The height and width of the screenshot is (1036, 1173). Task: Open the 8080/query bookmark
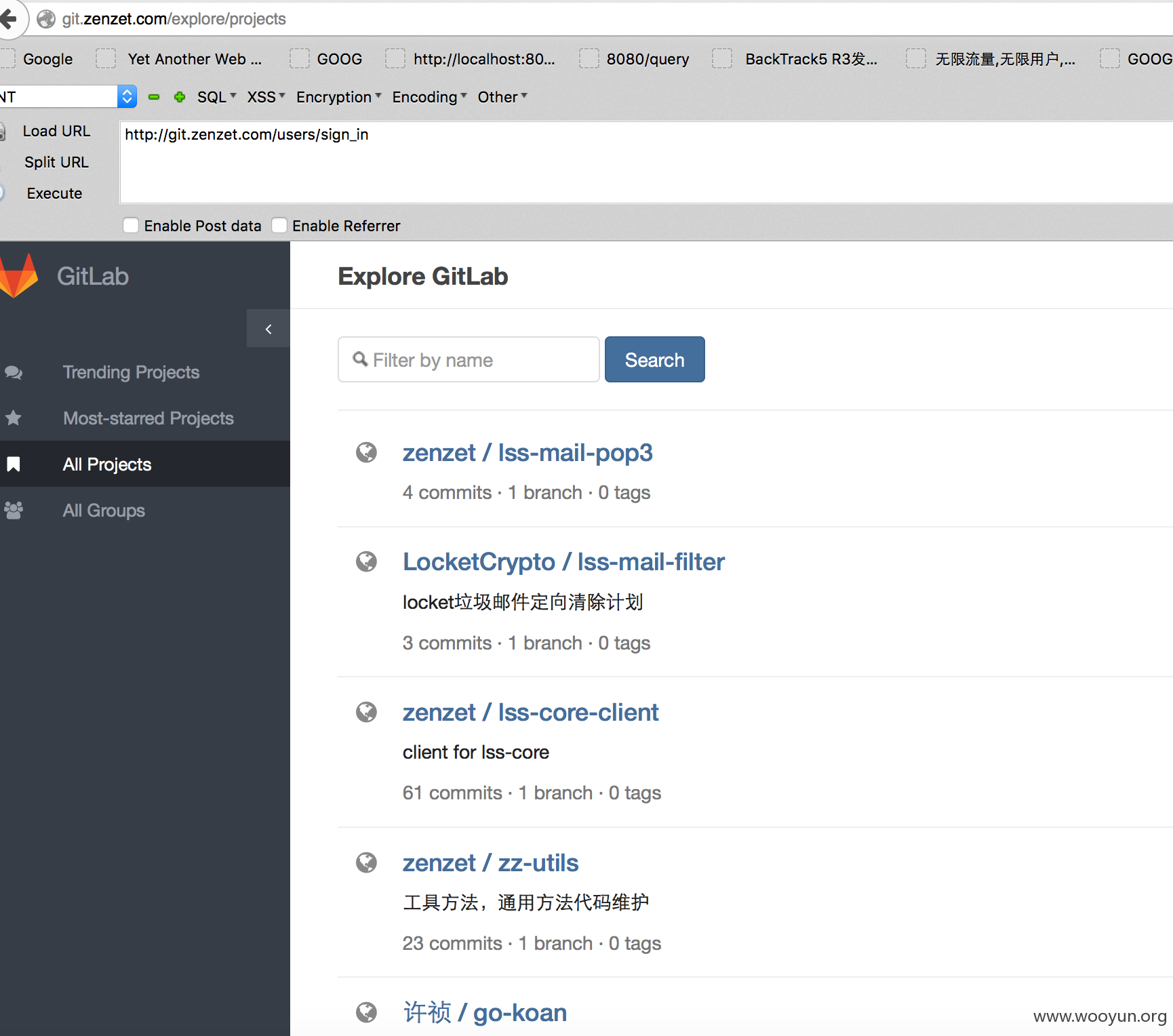pyautogui.click(x=635, y=59)
